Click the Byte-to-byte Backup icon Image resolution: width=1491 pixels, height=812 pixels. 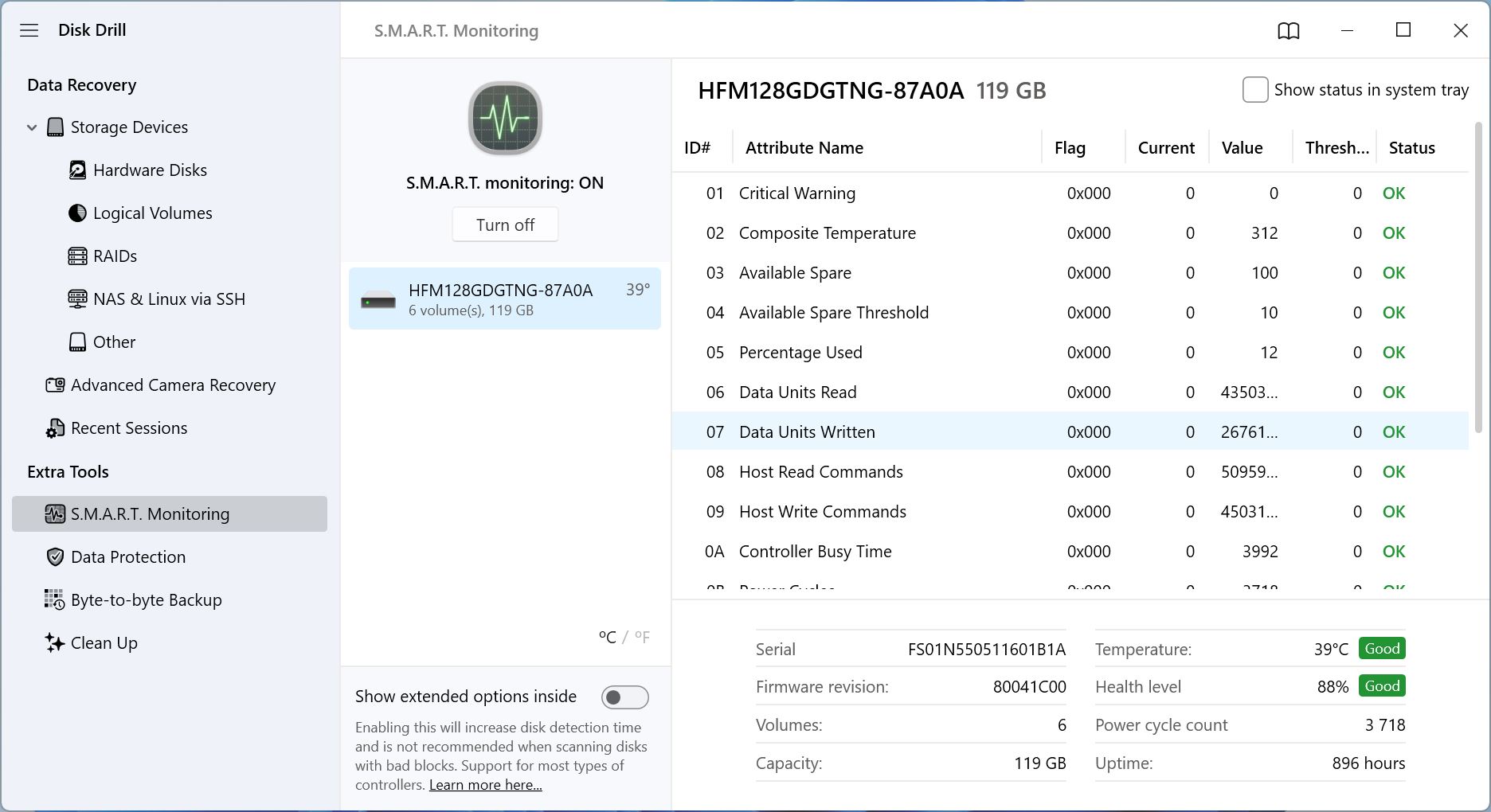tap(54, 600)
